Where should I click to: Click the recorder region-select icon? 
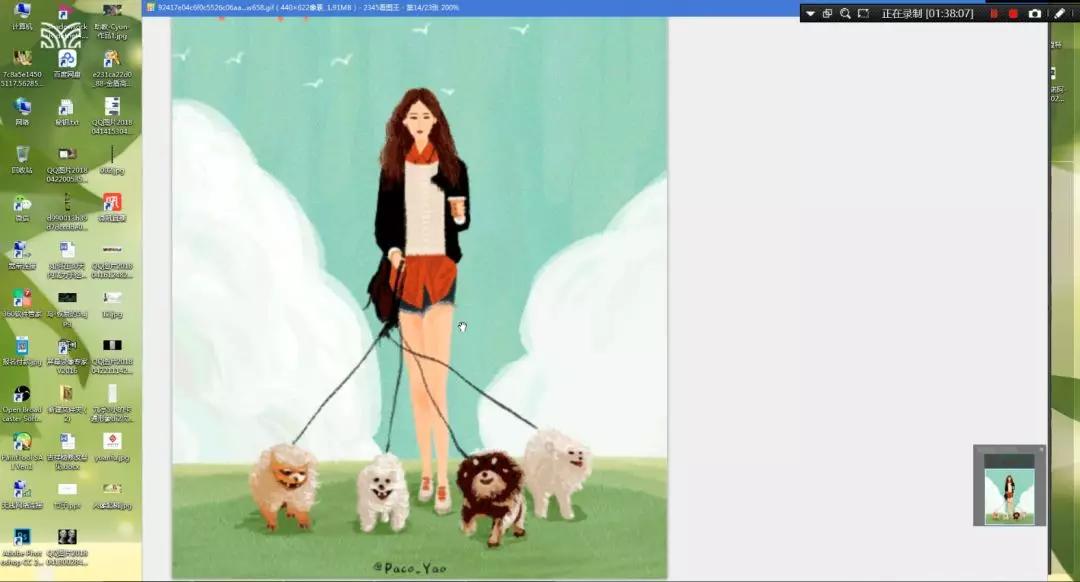pyautogui.click(x=863, y=14)
